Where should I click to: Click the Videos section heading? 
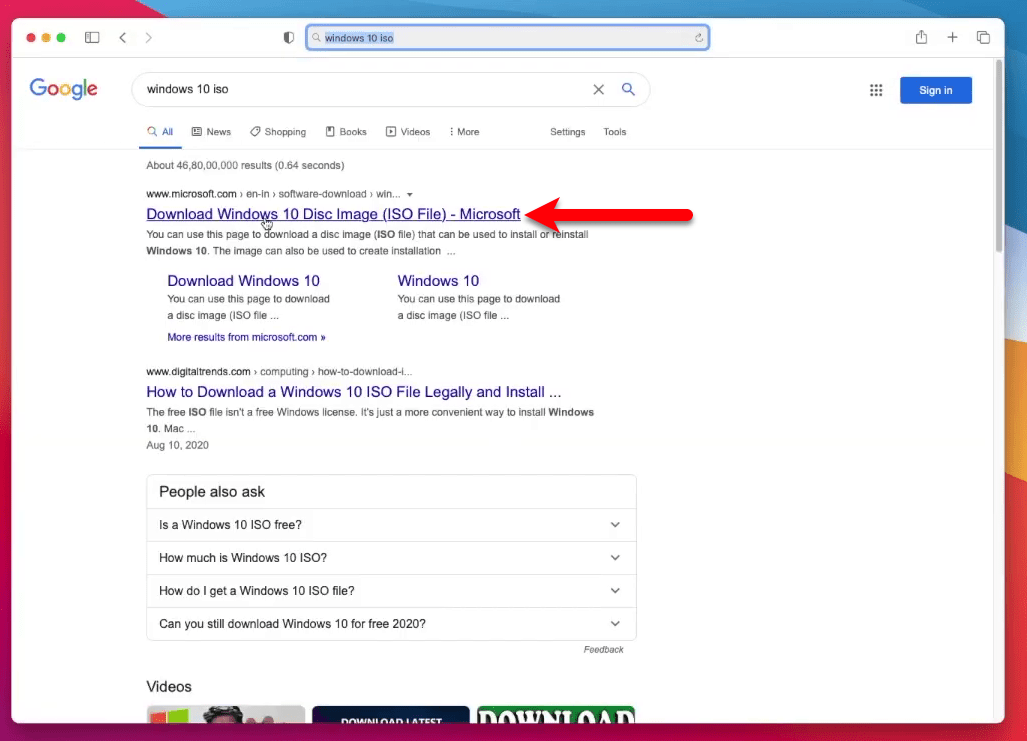pyautogui.click(x=169, y=687)
